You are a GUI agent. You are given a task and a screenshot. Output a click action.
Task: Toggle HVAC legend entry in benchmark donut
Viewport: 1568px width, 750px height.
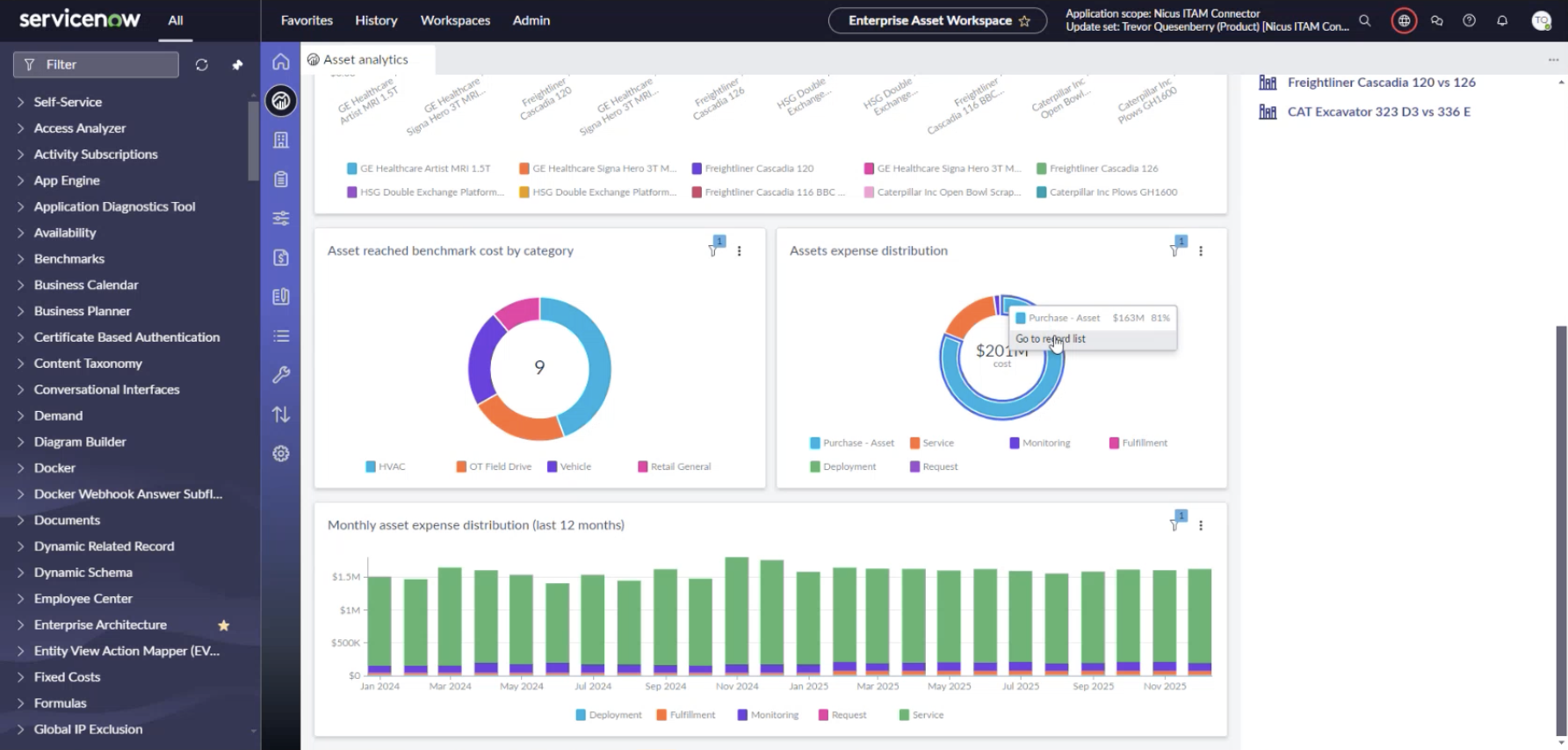pyautogui.click(x=386, y=466)
